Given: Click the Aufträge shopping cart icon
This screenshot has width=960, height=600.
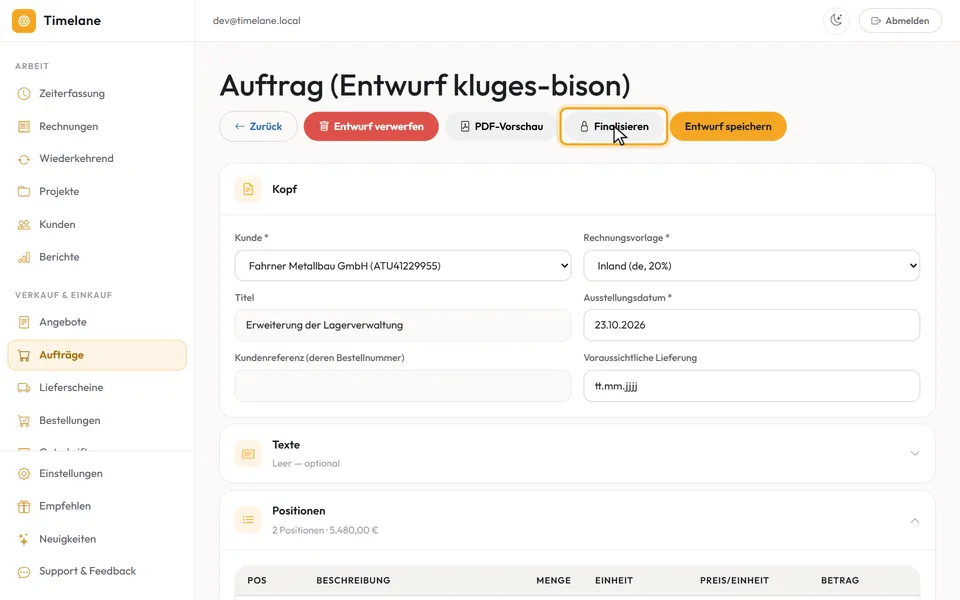Looking at the screenshot, I should [24, 355].
